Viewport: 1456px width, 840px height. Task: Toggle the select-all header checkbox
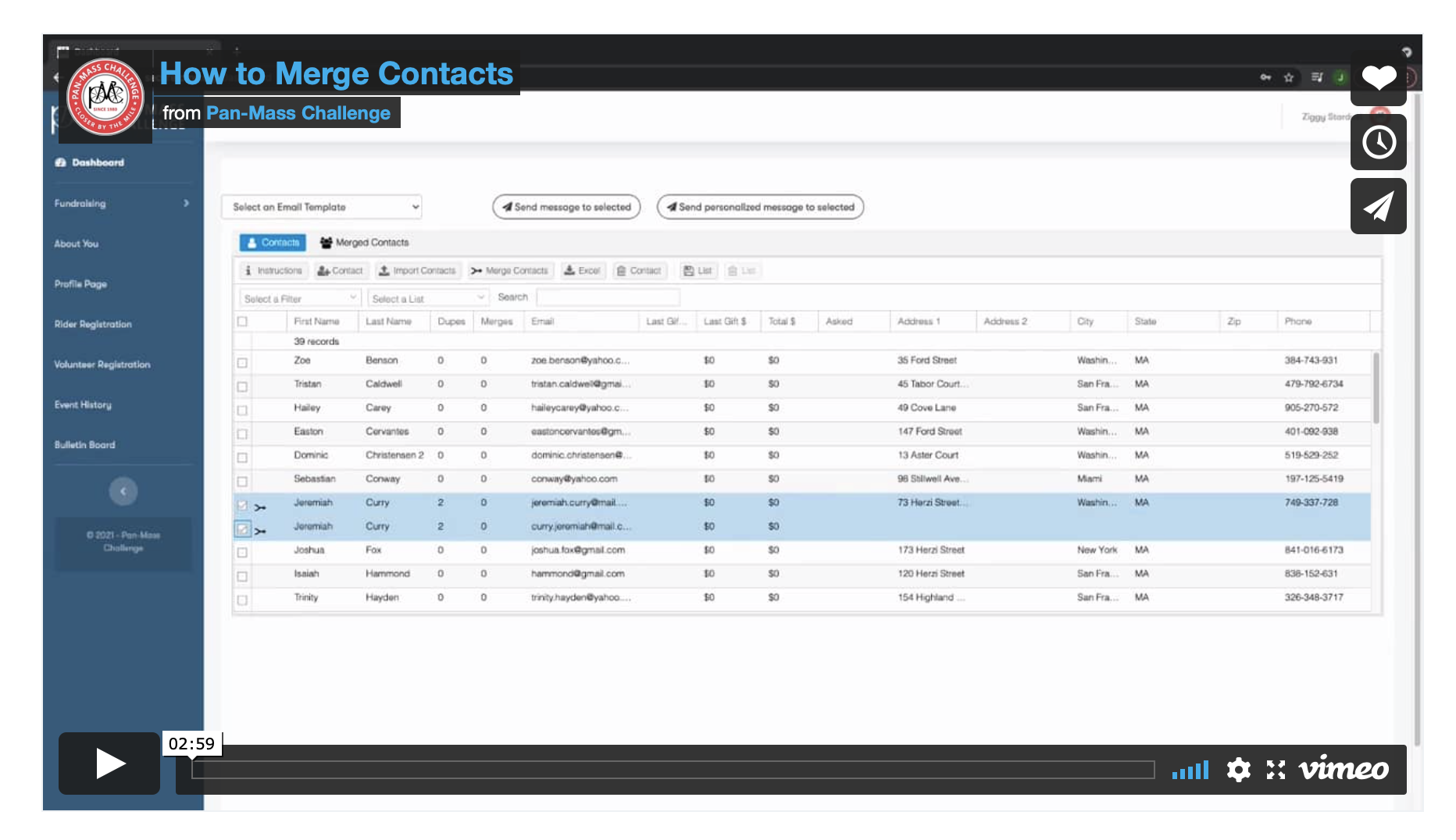point(242,322)
